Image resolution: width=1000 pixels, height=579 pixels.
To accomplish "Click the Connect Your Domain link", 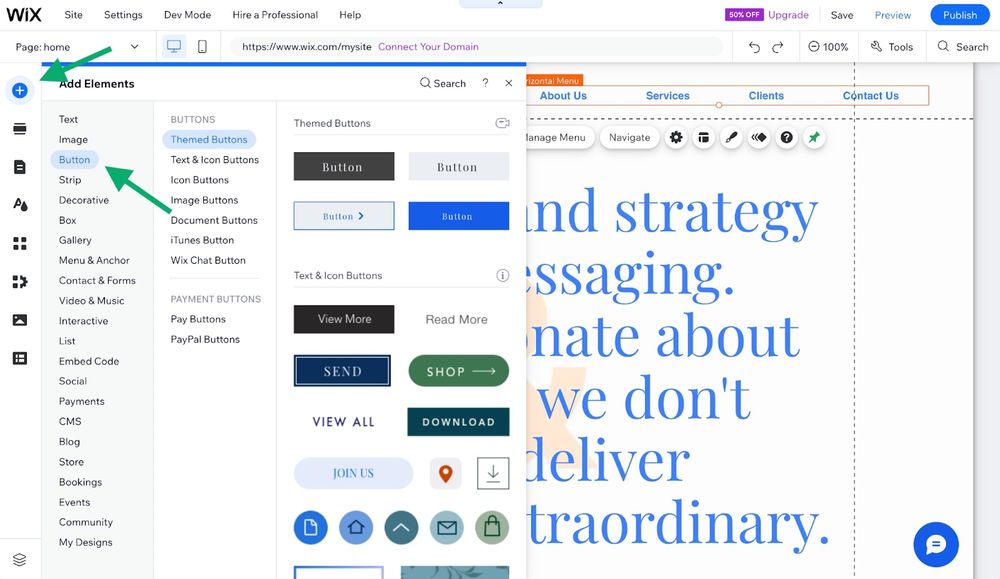I will (428, 47).
